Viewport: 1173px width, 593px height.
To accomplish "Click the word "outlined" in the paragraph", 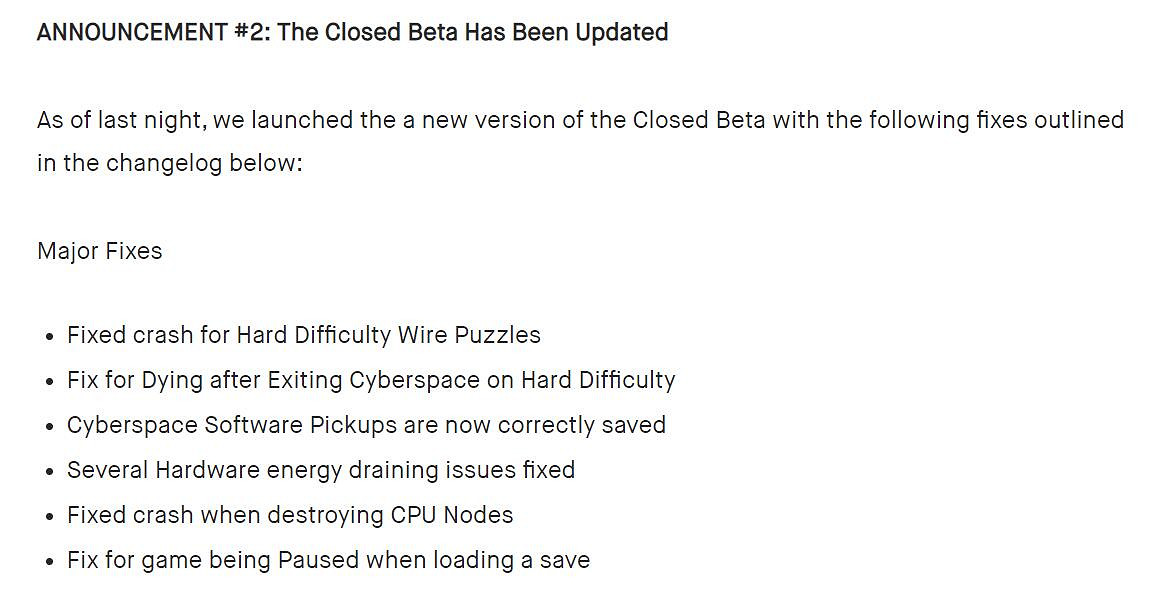I will coord(1074,120).
